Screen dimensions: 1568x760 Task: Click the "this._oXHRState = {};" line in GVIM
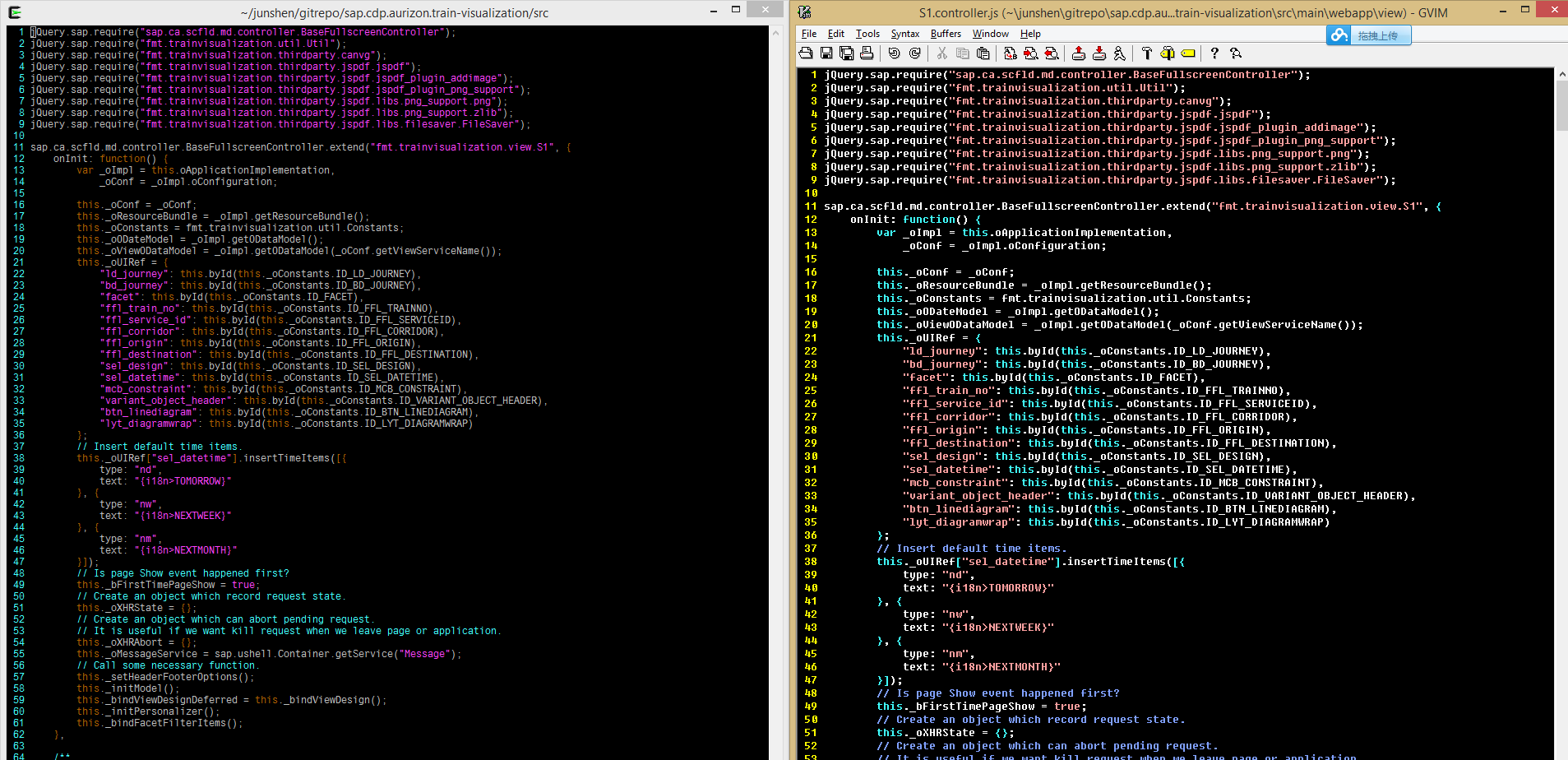pos(946,733)
